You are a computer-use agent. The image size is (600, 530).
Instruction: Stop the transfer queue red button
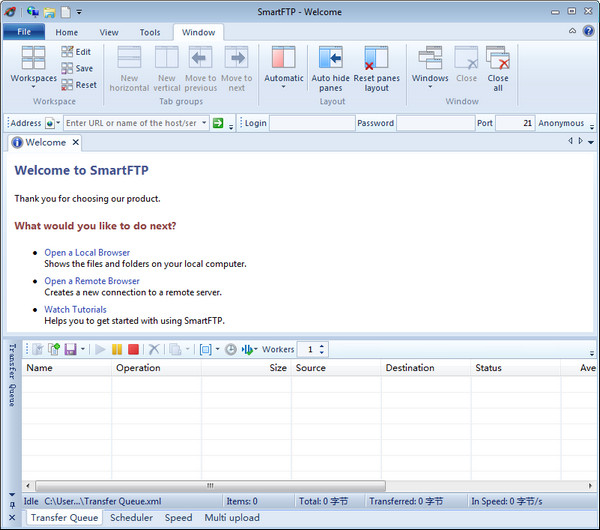[x=133, y=349]
